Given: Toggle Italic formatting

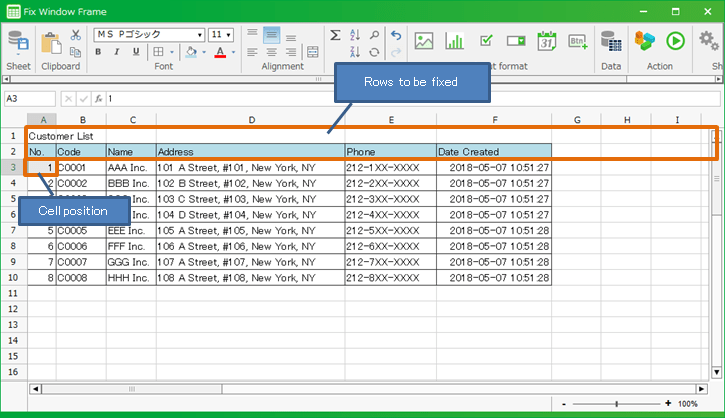Looking at the screenshot, I should tap(118, 52).
